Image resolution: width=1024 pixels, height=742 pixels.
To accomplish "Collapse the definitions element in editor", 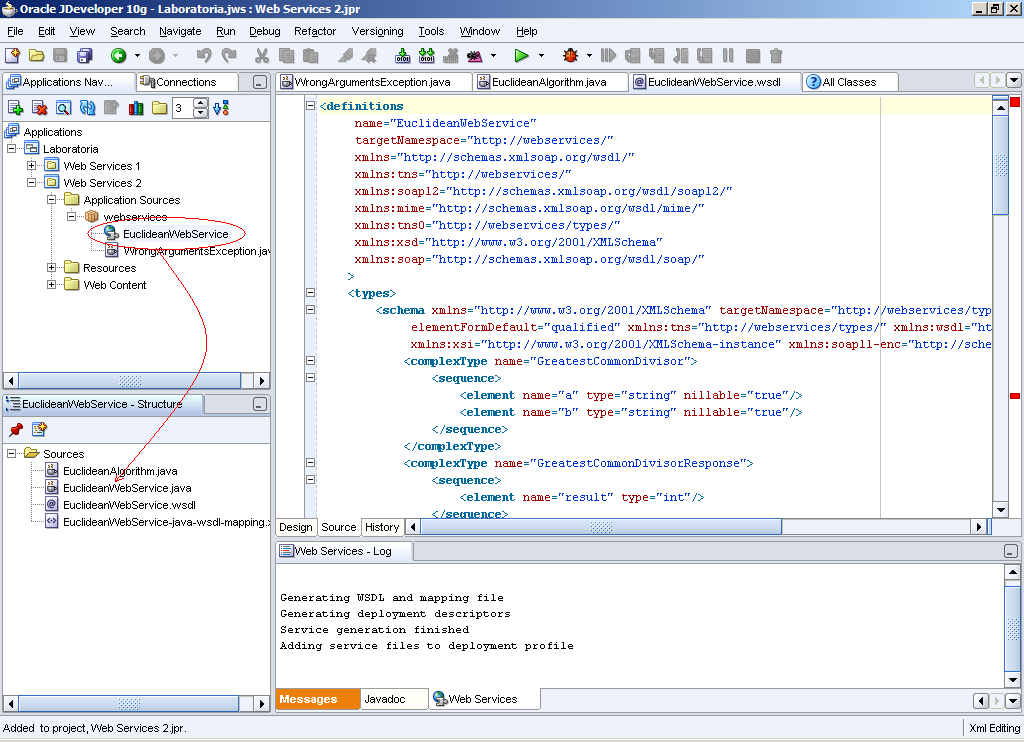I will (x=311, y=105).
